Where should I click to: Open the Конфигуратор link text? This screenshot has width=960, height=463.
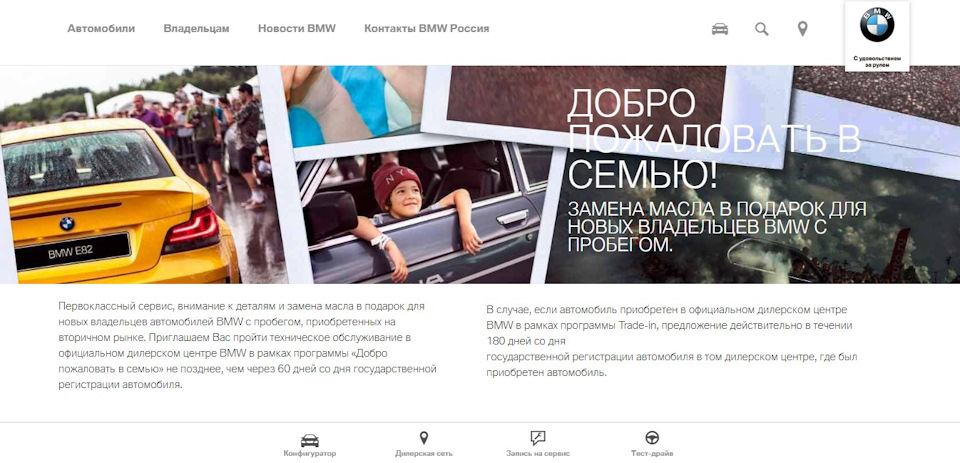point(310,454)
